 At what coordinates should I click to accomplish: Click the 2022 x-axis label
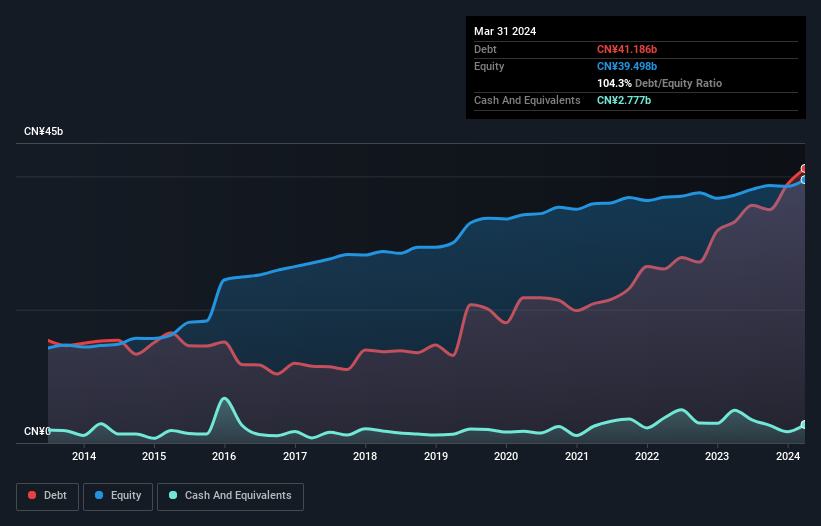[647, 456]
